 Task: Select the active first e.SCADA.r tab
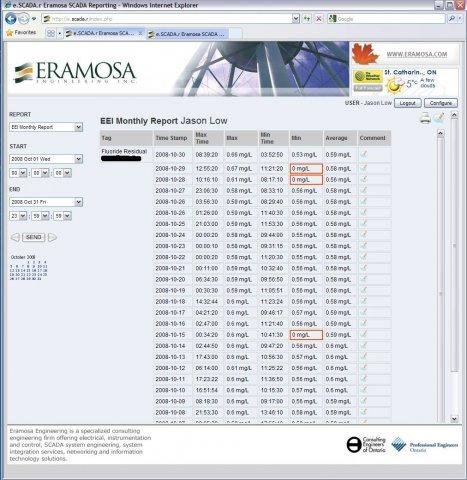tap(105, 33)
